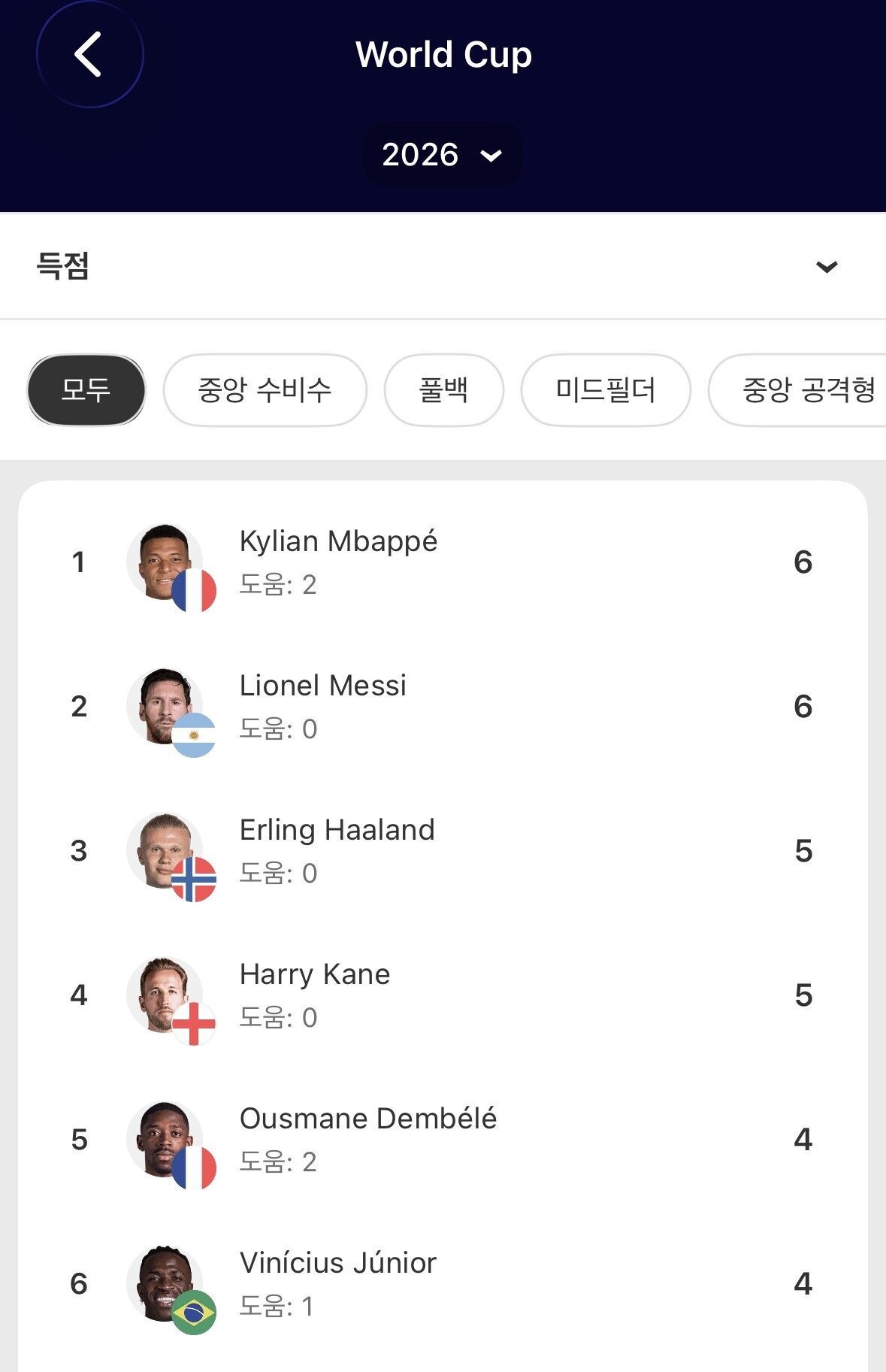Tap the back arrow icon
The height and width of the screenshot is (1372, 886).
(89, 54)
